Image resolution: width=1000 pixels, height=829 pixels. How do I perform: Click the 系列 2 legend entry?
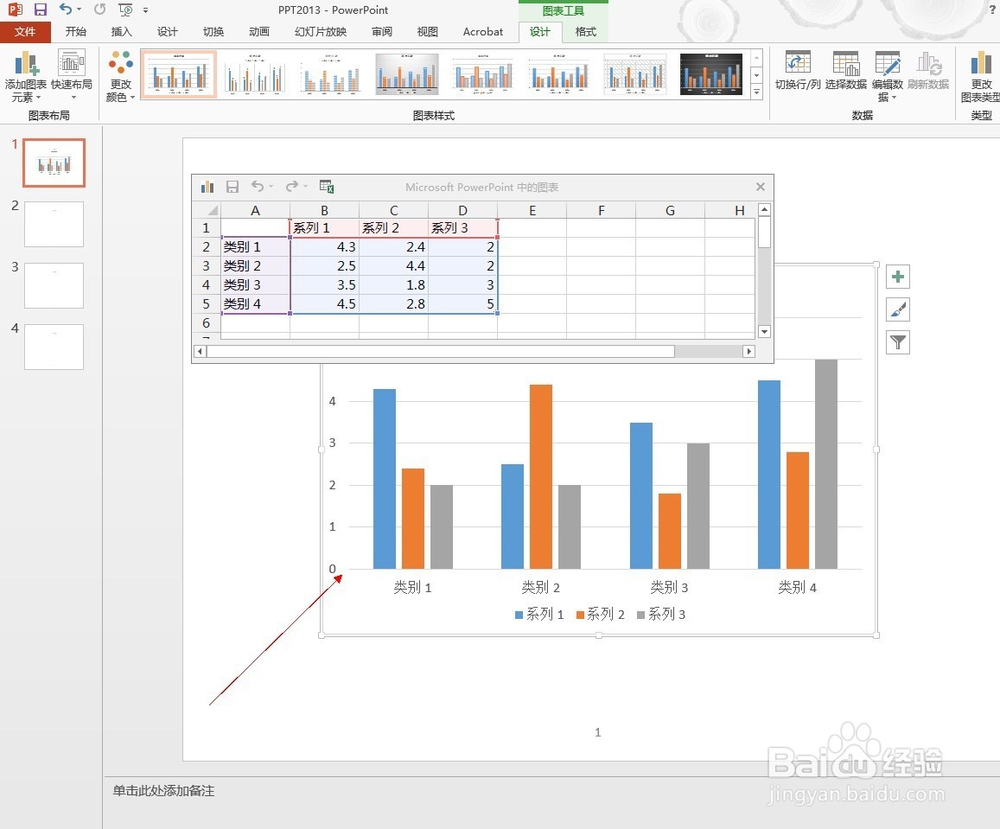point(600,614)
